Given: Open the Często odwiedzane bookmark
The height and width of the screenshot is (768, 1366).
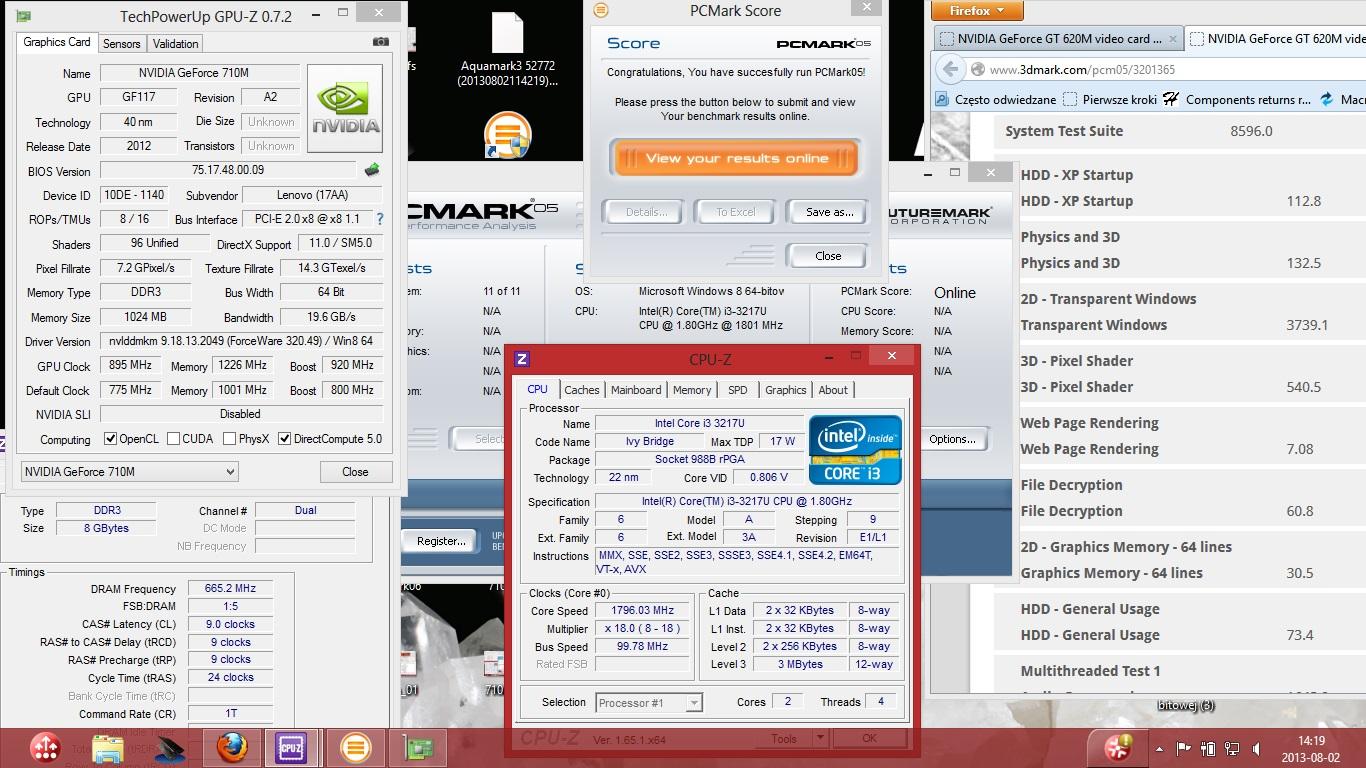Looking at the screenshot, I should tap(996, 99).
